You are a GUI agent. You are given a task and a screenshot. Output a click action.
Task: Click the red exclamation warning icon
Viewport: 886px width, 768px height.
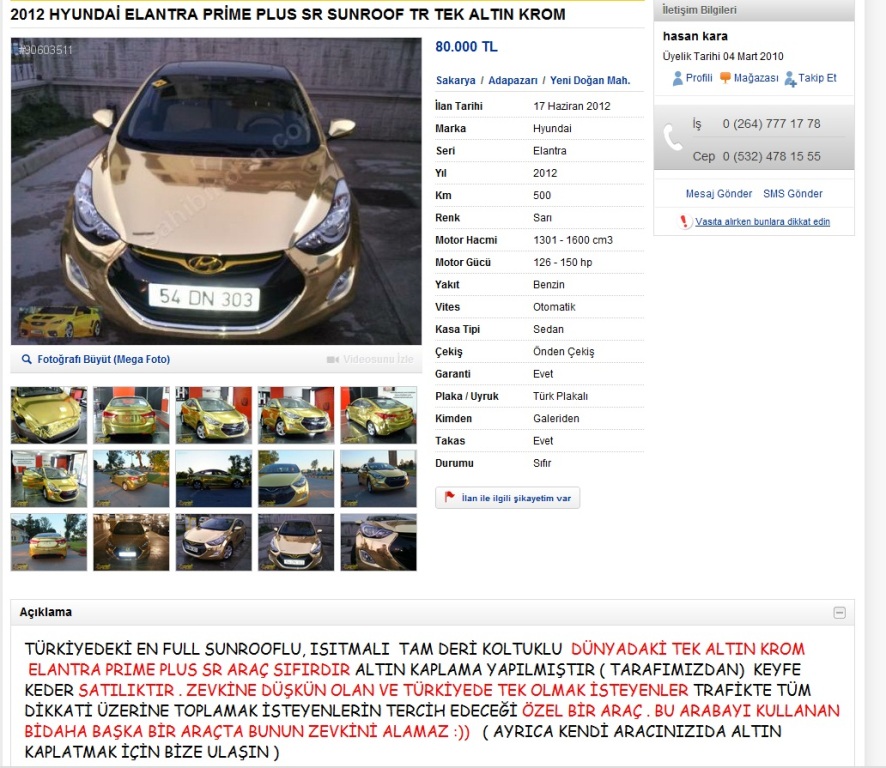click(x=684, y=221)
